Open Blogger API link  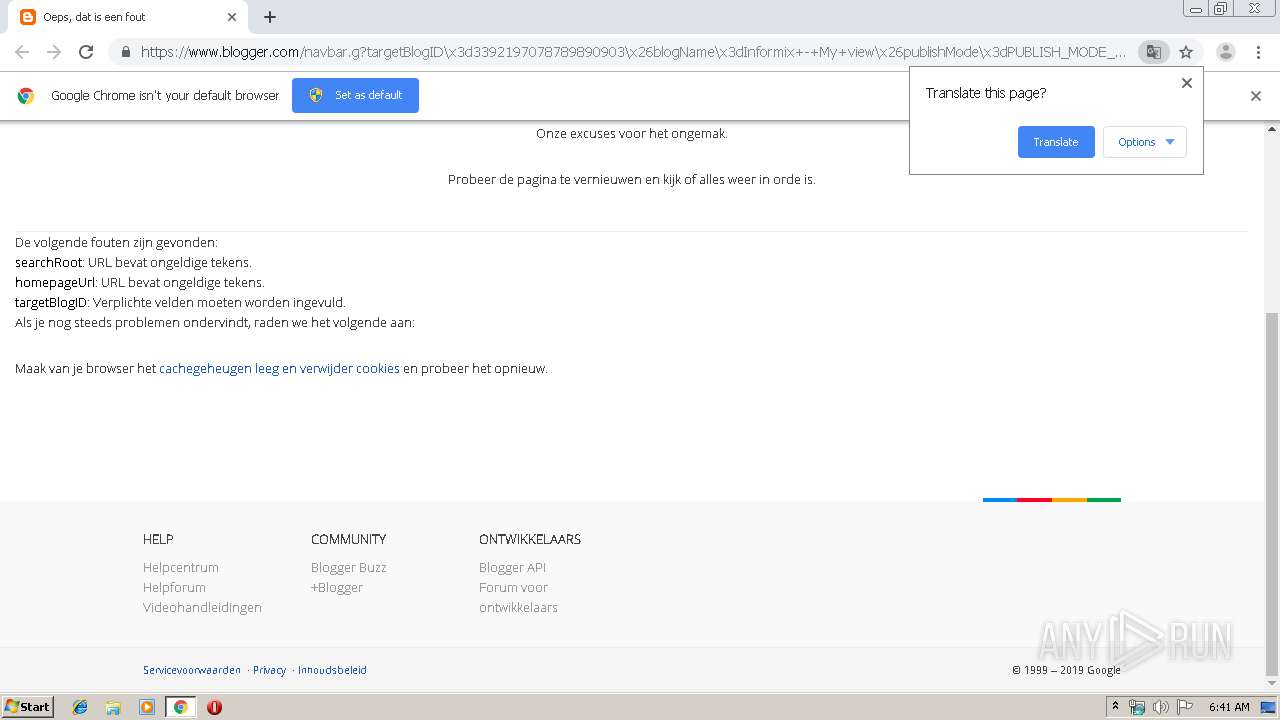point(512,567)
